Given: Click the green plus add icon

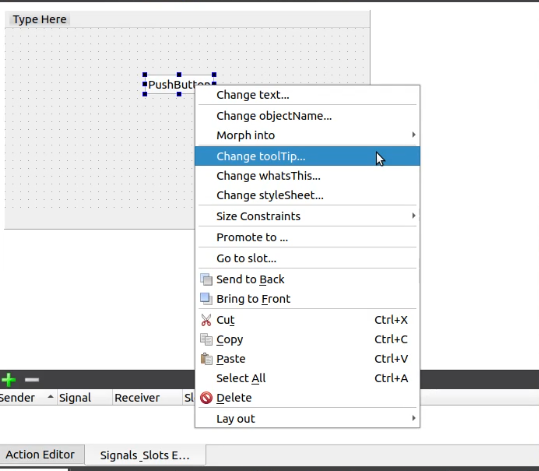Looking at the screenshot, I should [x=8, y=380].
